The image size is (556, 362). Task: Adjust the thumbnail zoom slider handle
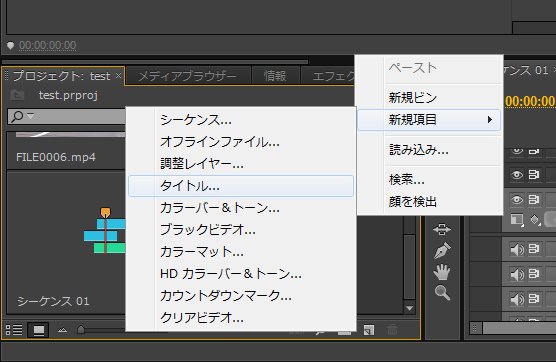[81, 330]
